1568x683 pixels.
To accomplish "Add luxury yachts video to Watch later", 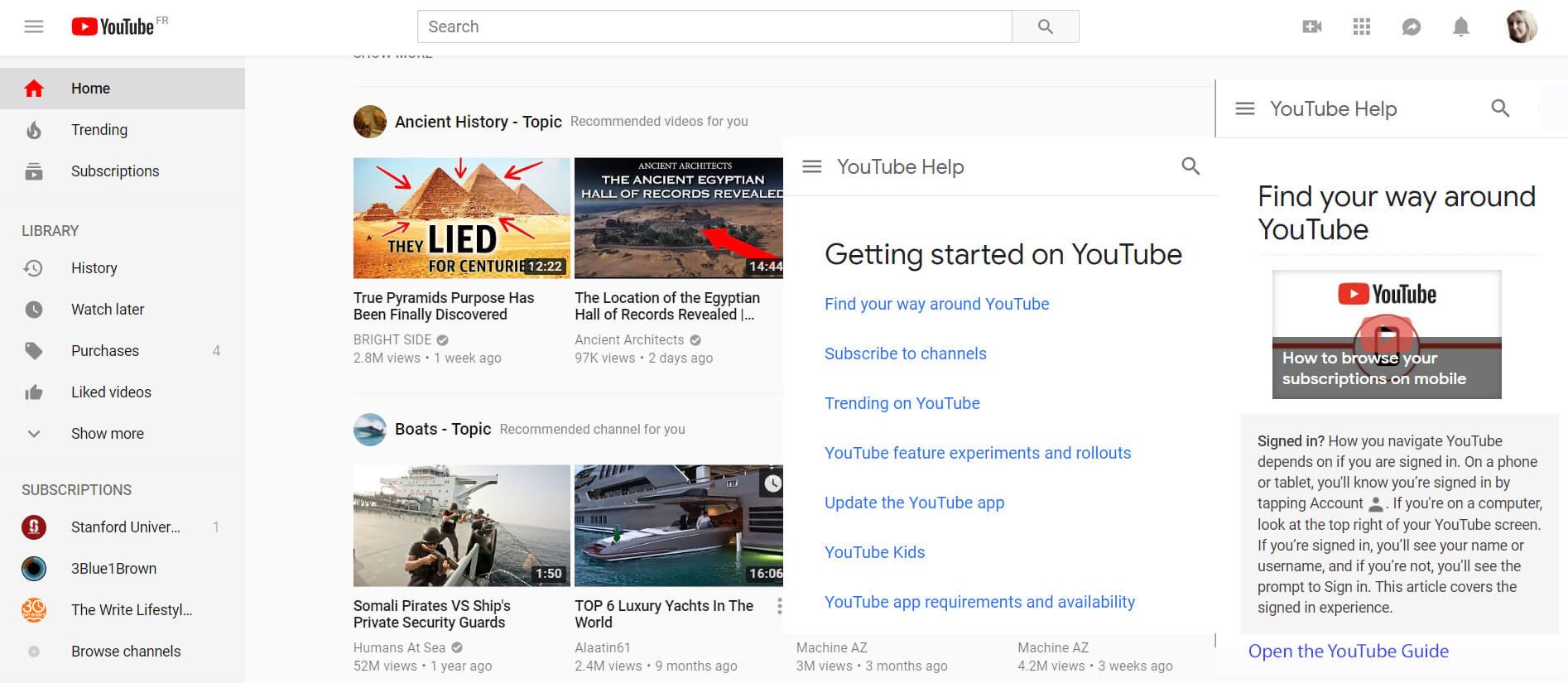I will tap(772, 483).
